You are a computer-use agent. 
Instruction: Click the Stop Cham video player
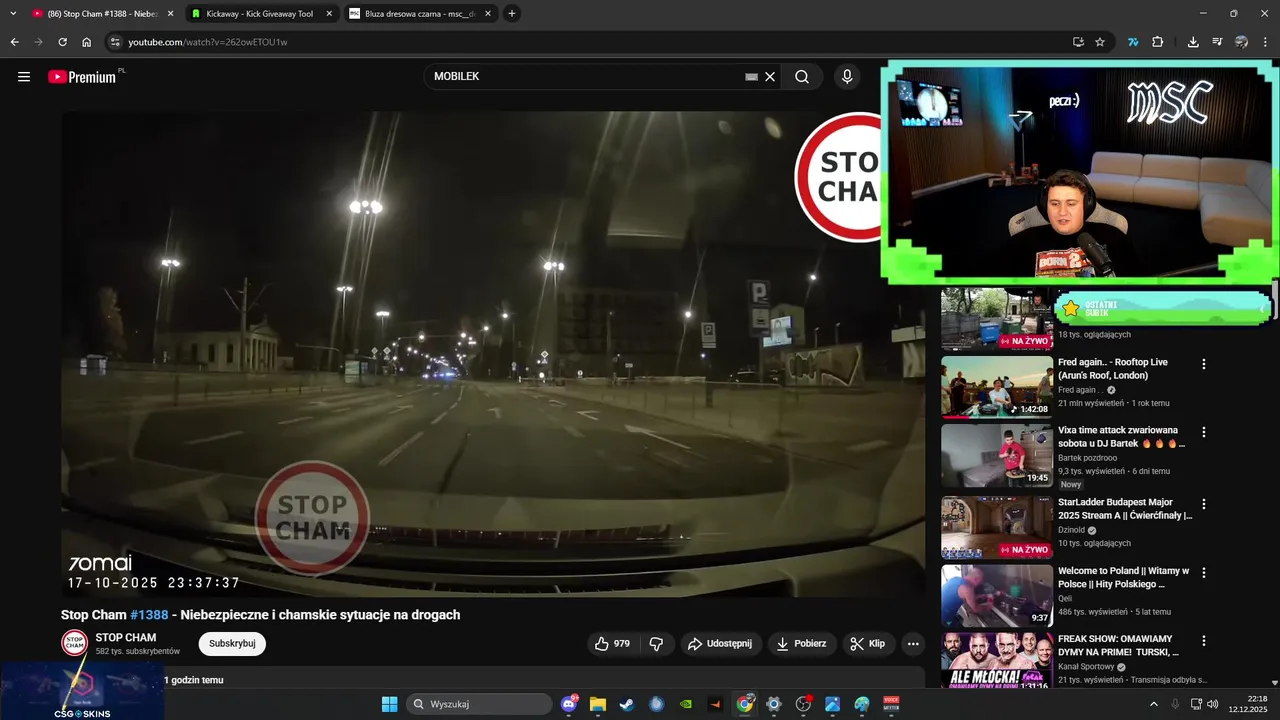pos(493,354)
